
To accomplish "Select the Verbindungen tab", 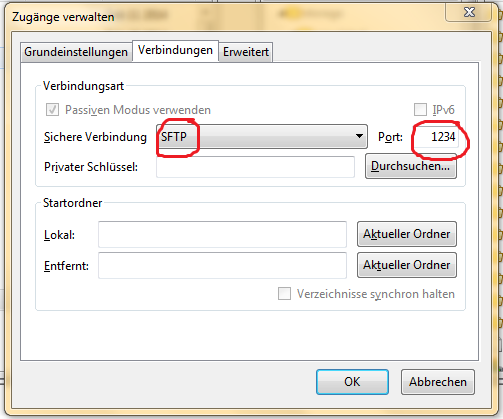I will click(175, 51).
